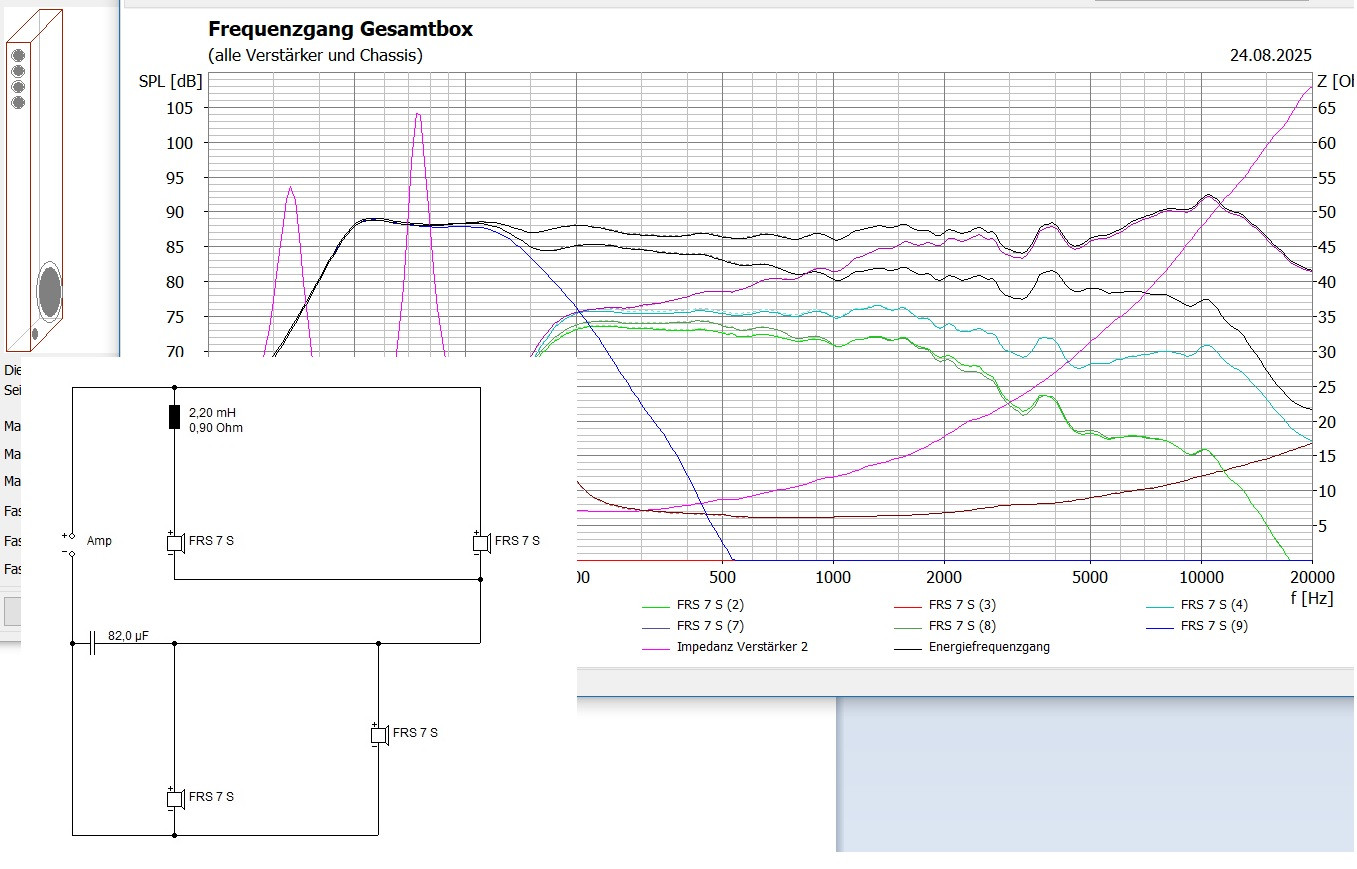The width and height of the screenshot is (1357, 869).
Task: Click the FRS 7 S (2) legend entry
Action: [709, 605]
